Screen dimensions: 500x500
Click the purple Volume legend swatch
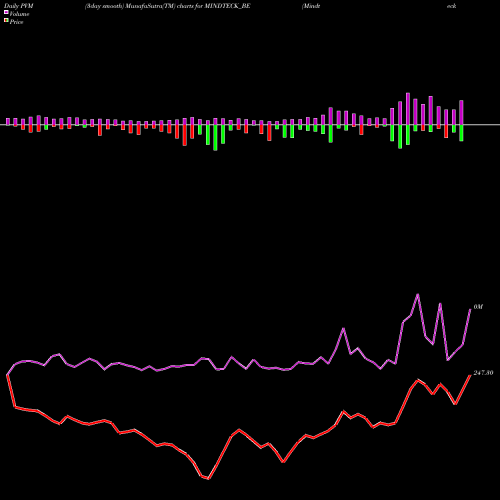tap(6, 12)
